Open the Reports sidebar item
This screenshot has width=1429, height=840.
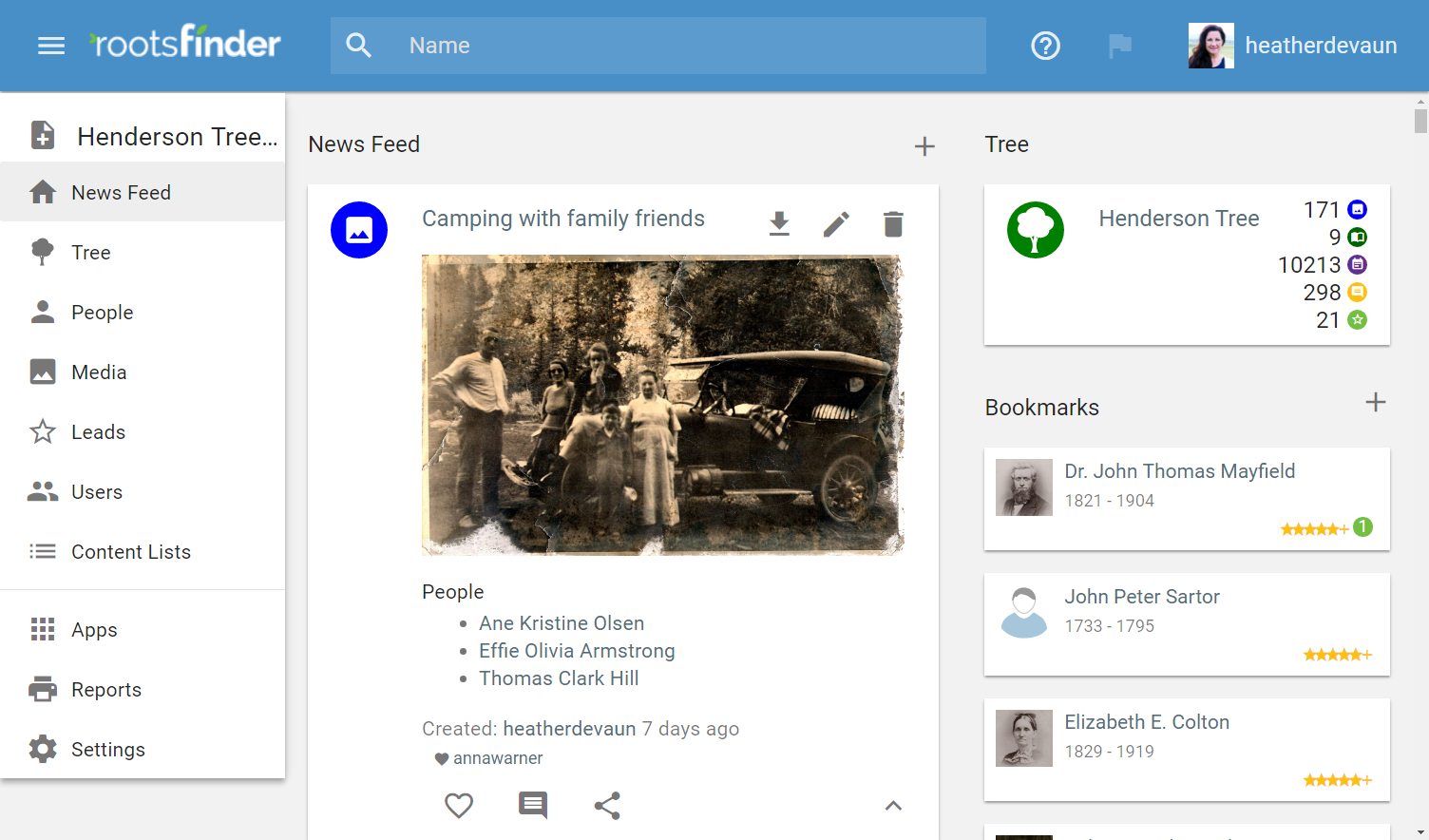[105, 690]
